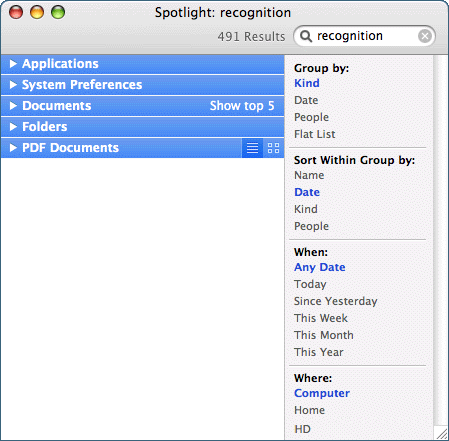Show top 5 documents

point(242,106)
